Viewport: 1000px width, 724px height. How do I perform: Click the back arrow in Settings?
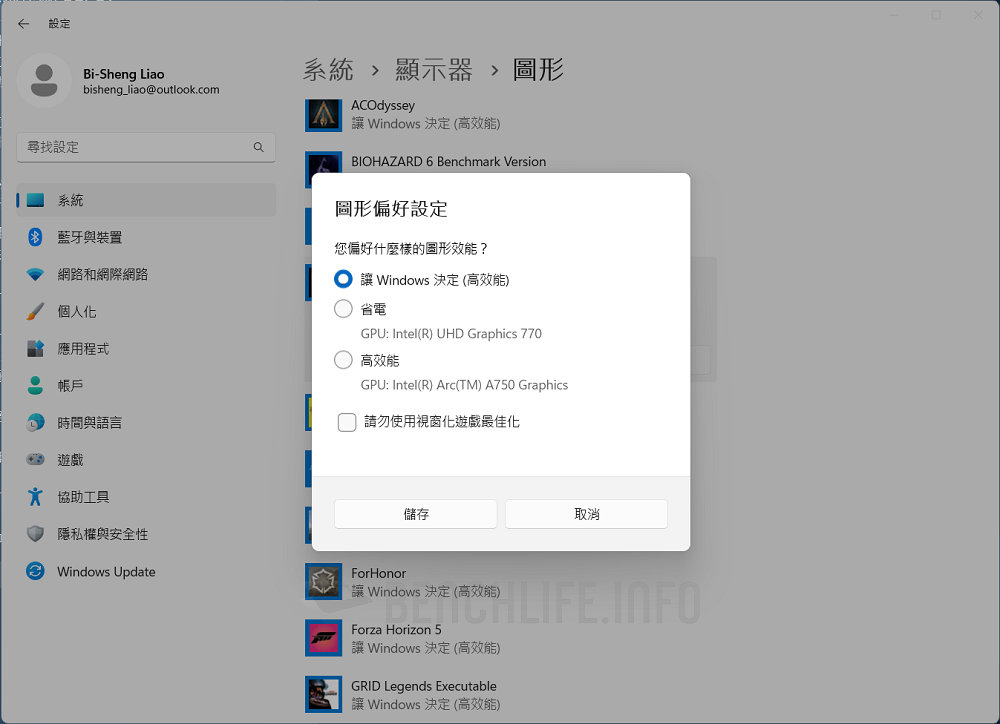24,23
